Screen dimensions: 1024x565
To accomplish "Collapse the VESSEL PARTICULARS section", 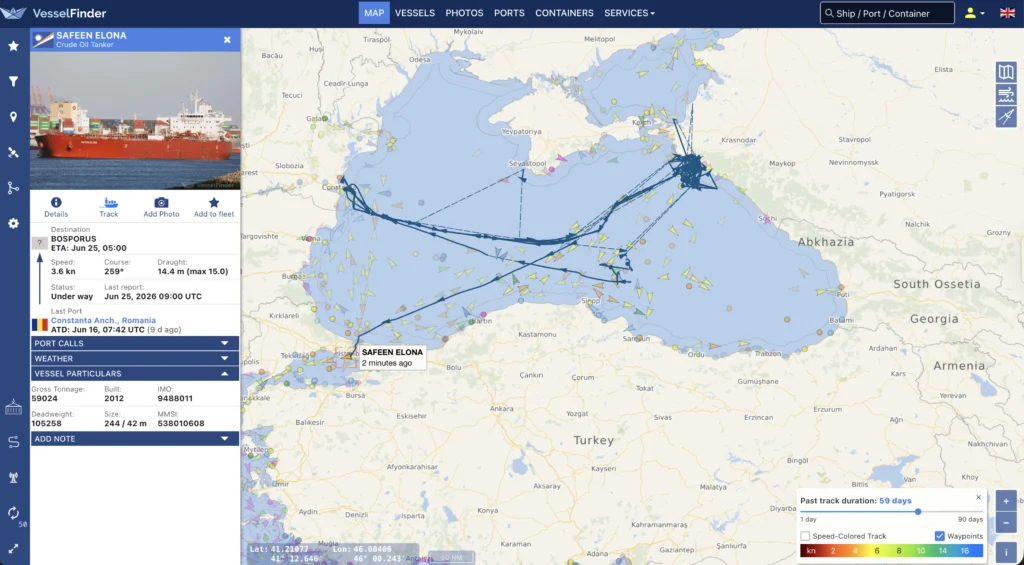I will pos(135,374).
